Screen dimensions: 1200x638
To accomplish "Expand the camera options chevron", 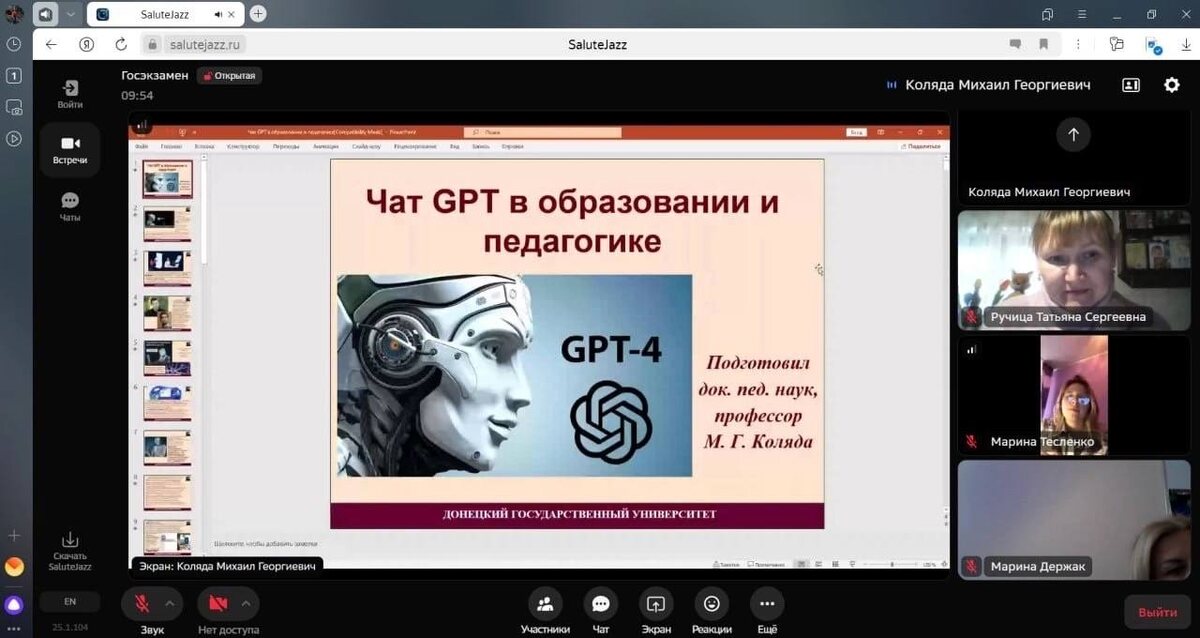I will (245, 603).
